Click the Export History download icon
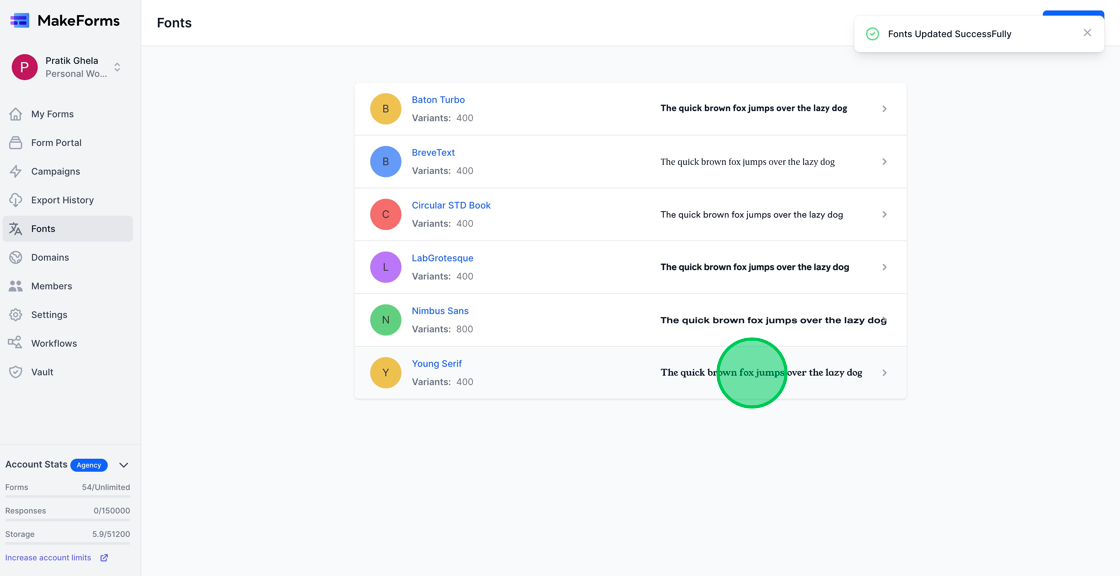 16,200
